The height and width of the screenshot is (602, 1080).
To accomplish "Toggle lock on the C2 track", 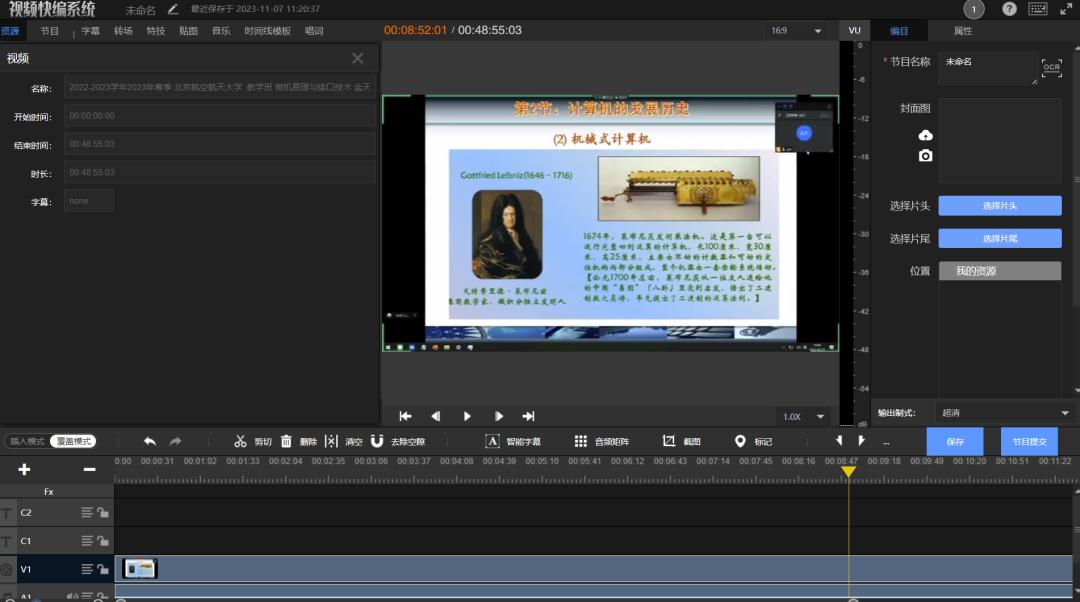I will (x=103, y=512).
